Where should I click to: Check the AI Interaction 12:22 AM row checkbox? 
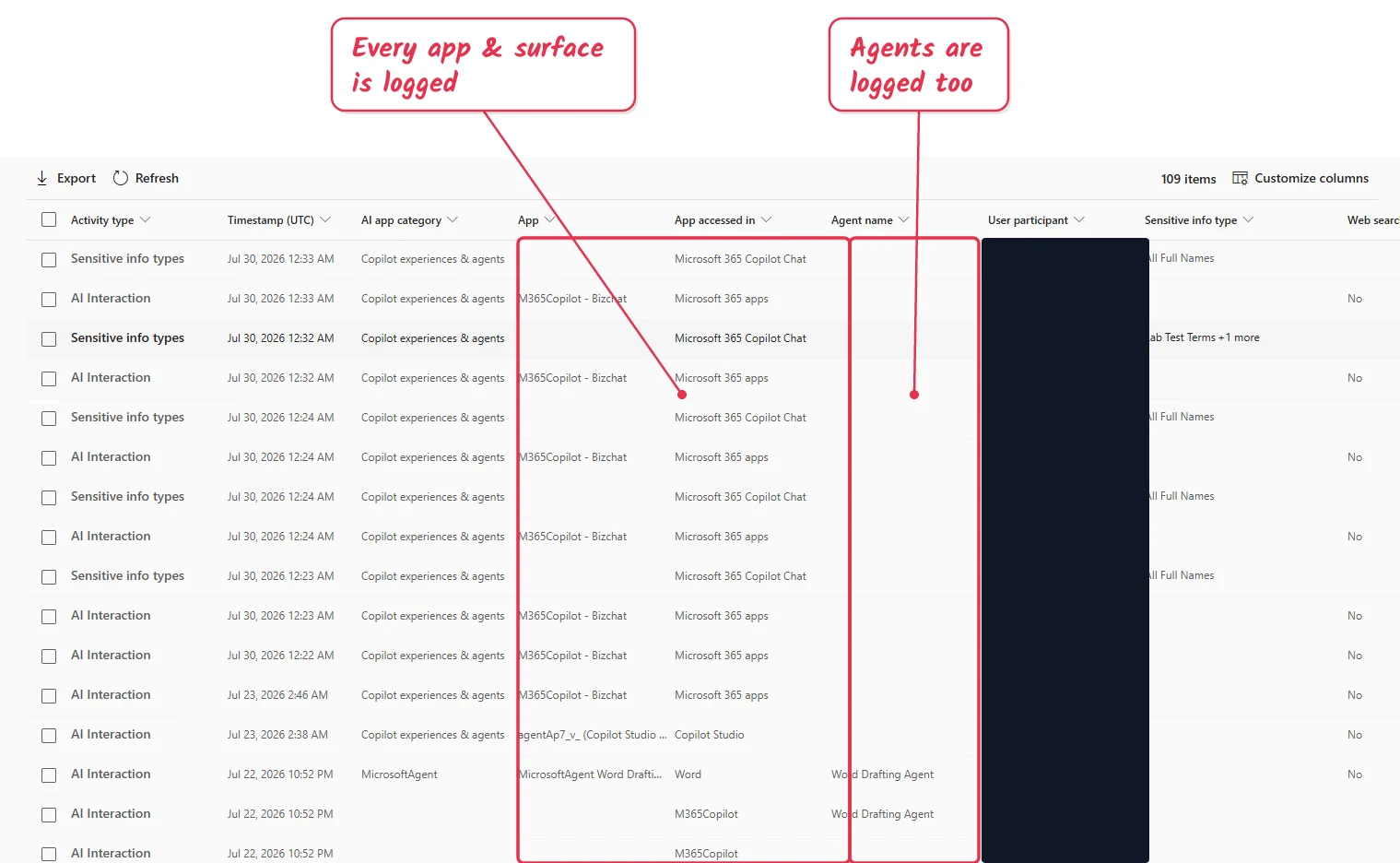click(x=49, y=656)
